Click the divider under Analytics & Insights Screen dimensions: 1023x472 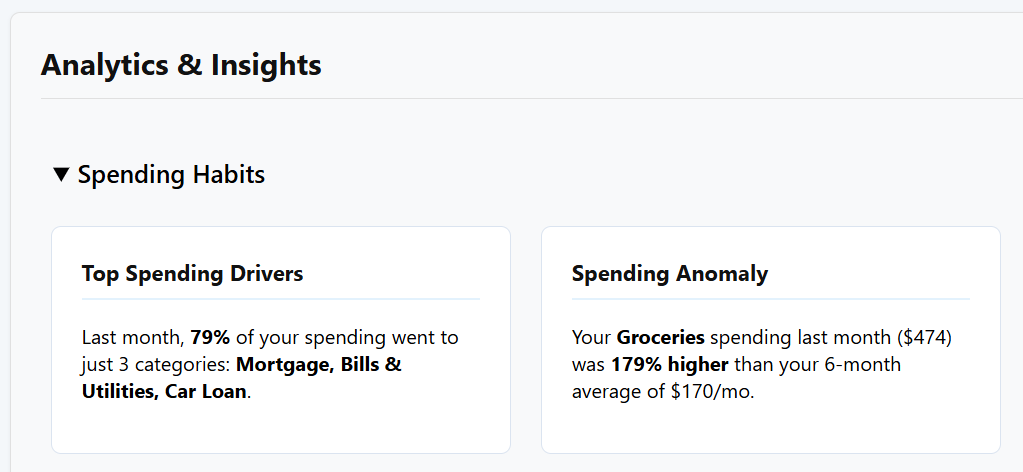(x=530, y=99)
